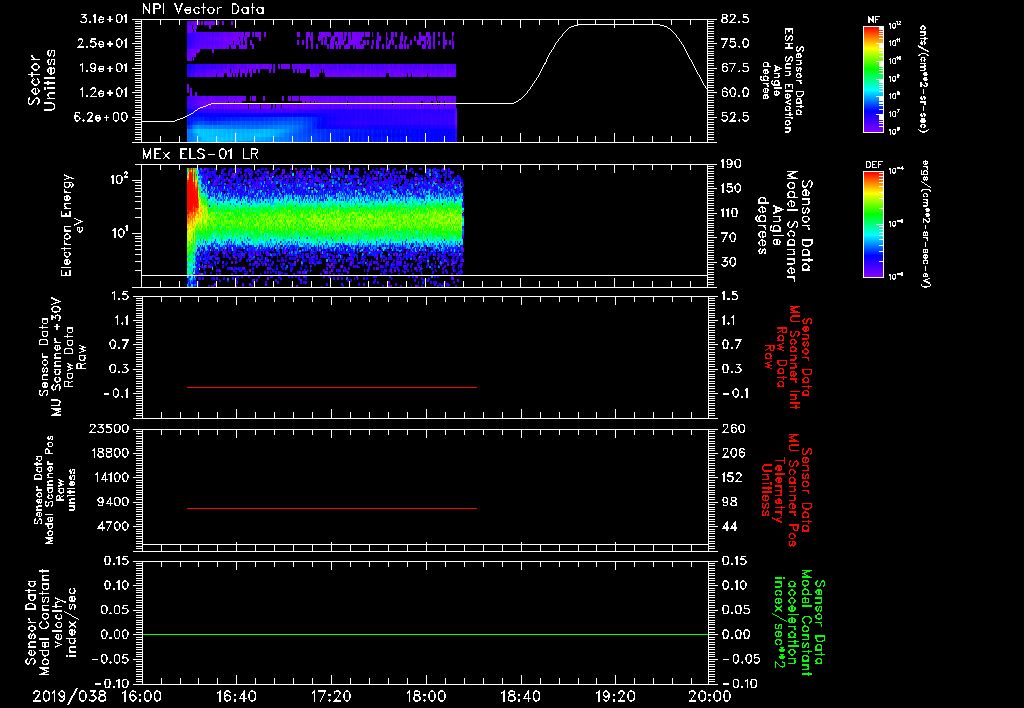Click the 18:40 time axis label
Viewport: 1024px width, 708px height.
520,696
